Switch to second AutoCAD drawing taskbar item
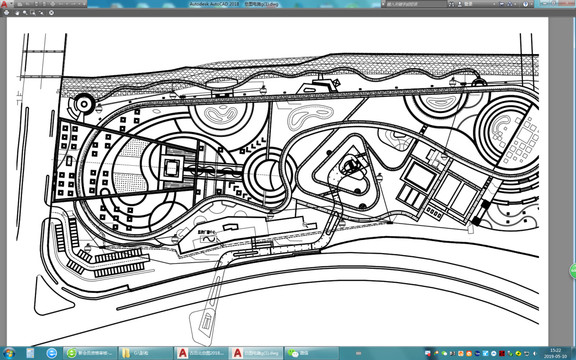Image resolution: width=576 pixels, height=360 pixels. pyautogui.click(x=256, y=353)
